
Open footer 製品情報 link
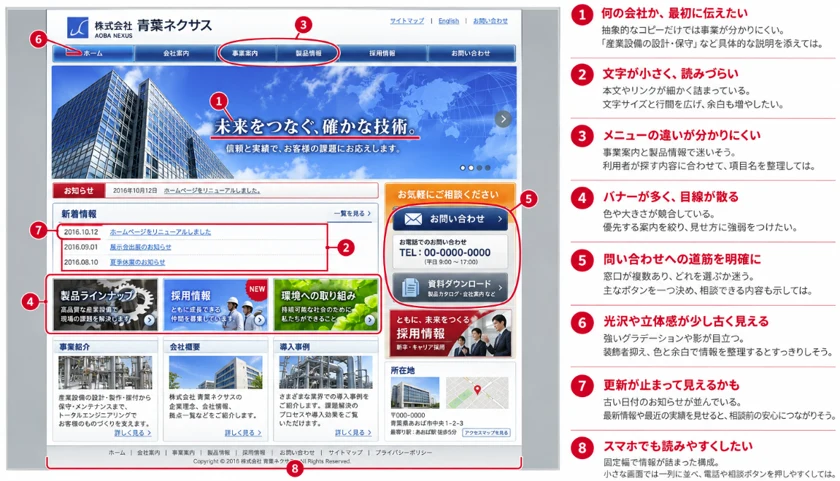point(219,453)
